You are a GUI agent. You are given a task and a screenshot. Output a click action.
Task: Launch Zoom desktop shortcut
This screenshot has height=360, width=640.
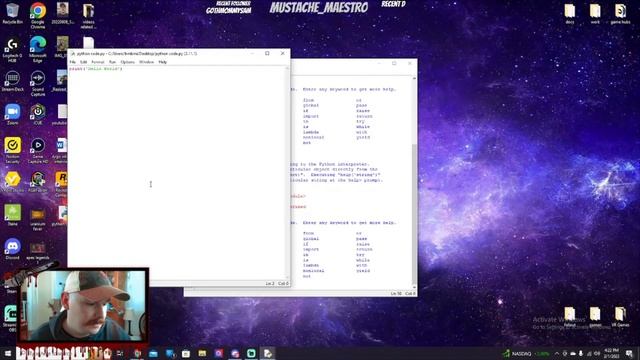[x=12, y=115]
